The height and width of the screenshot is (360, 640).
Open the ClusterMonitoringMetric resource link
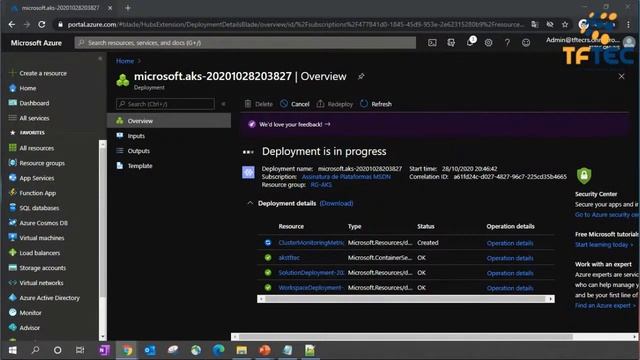point(311,242)
